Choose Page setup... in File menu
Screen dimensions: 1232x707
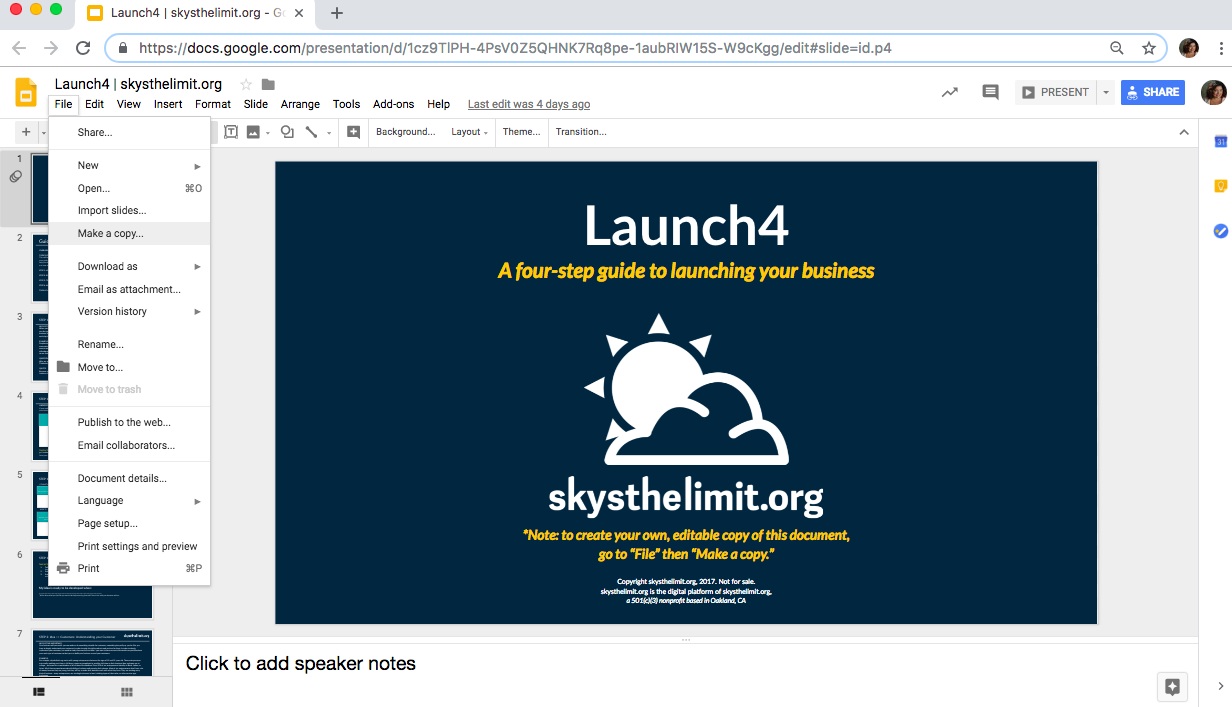pos(130,524)
